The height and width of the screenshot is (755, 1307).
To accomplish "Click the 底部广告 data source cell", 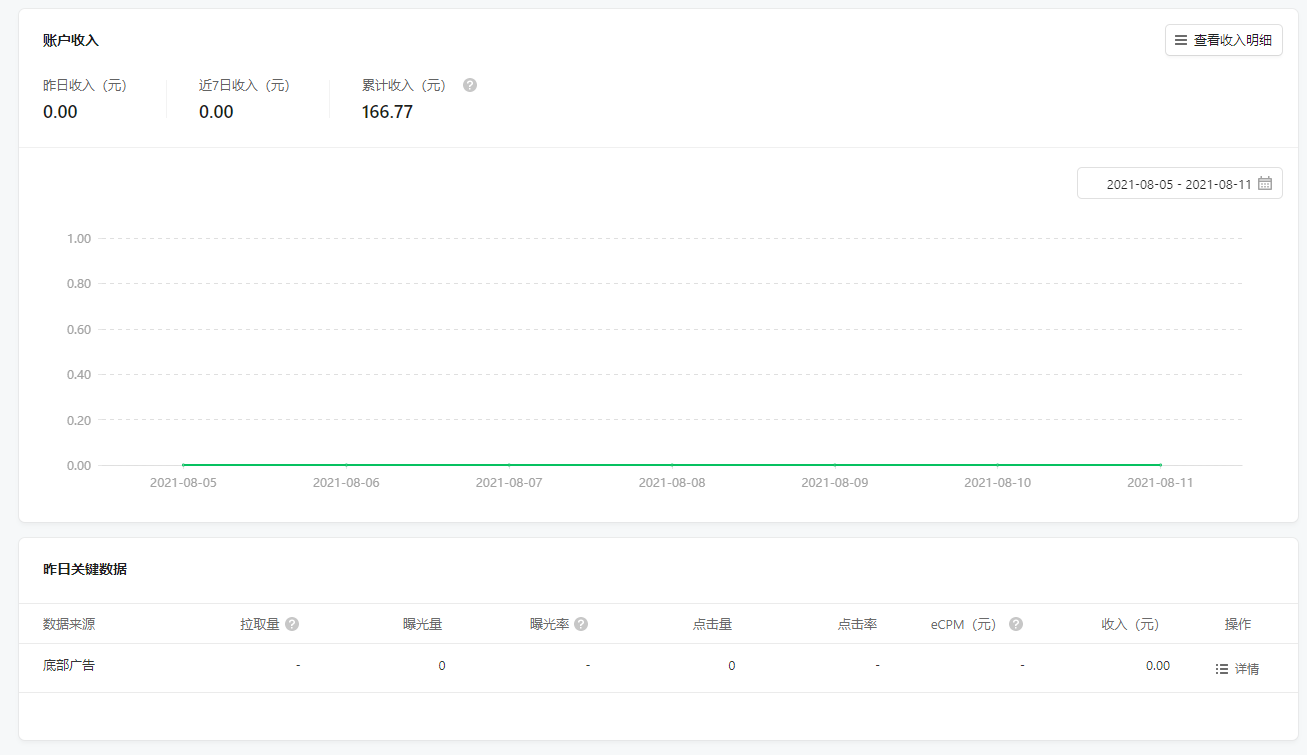I will coord(69,666).
